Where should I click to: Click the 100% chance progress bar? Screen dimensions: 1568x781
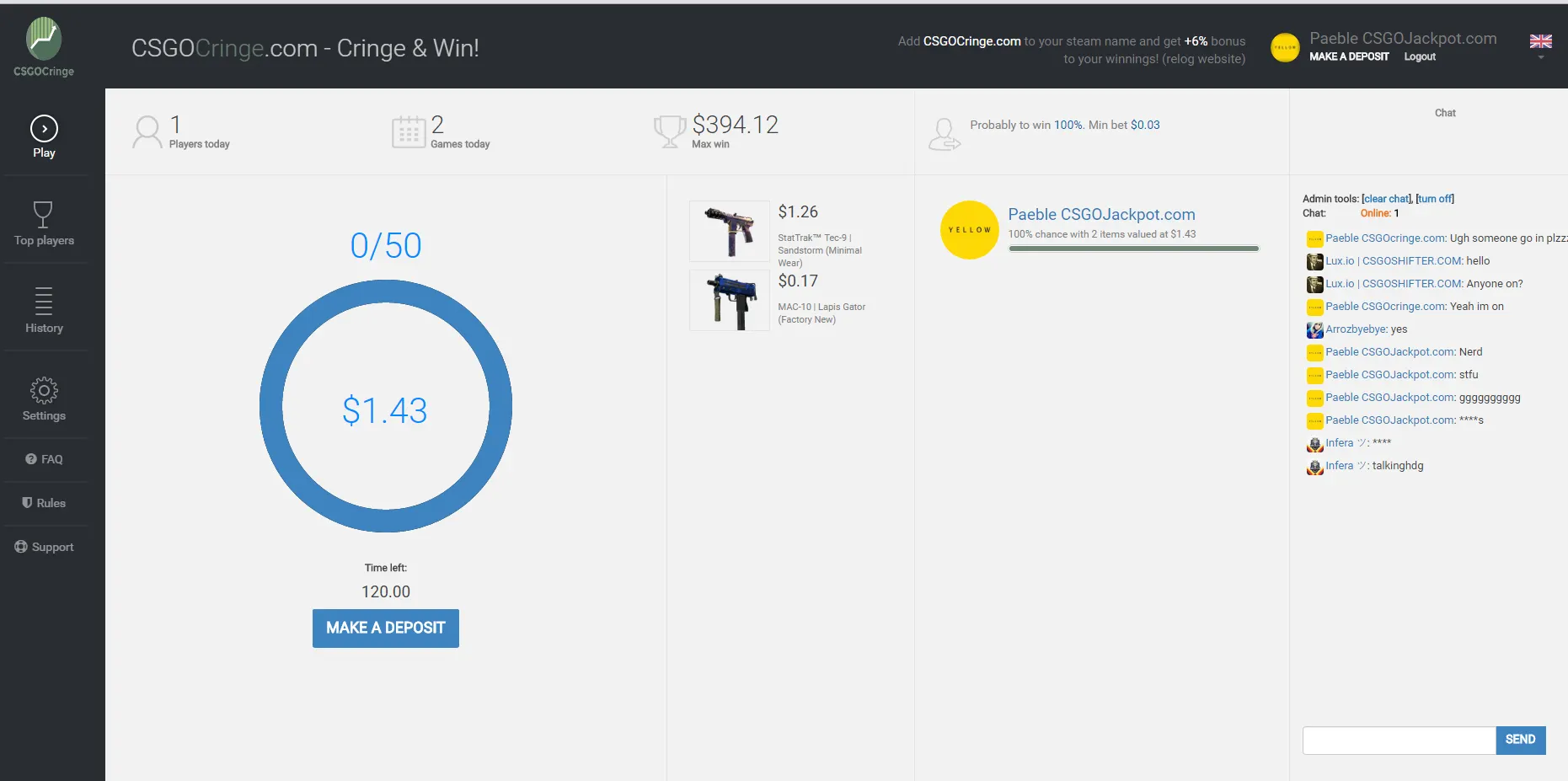pyautogui.click(x=1133, y=249)
